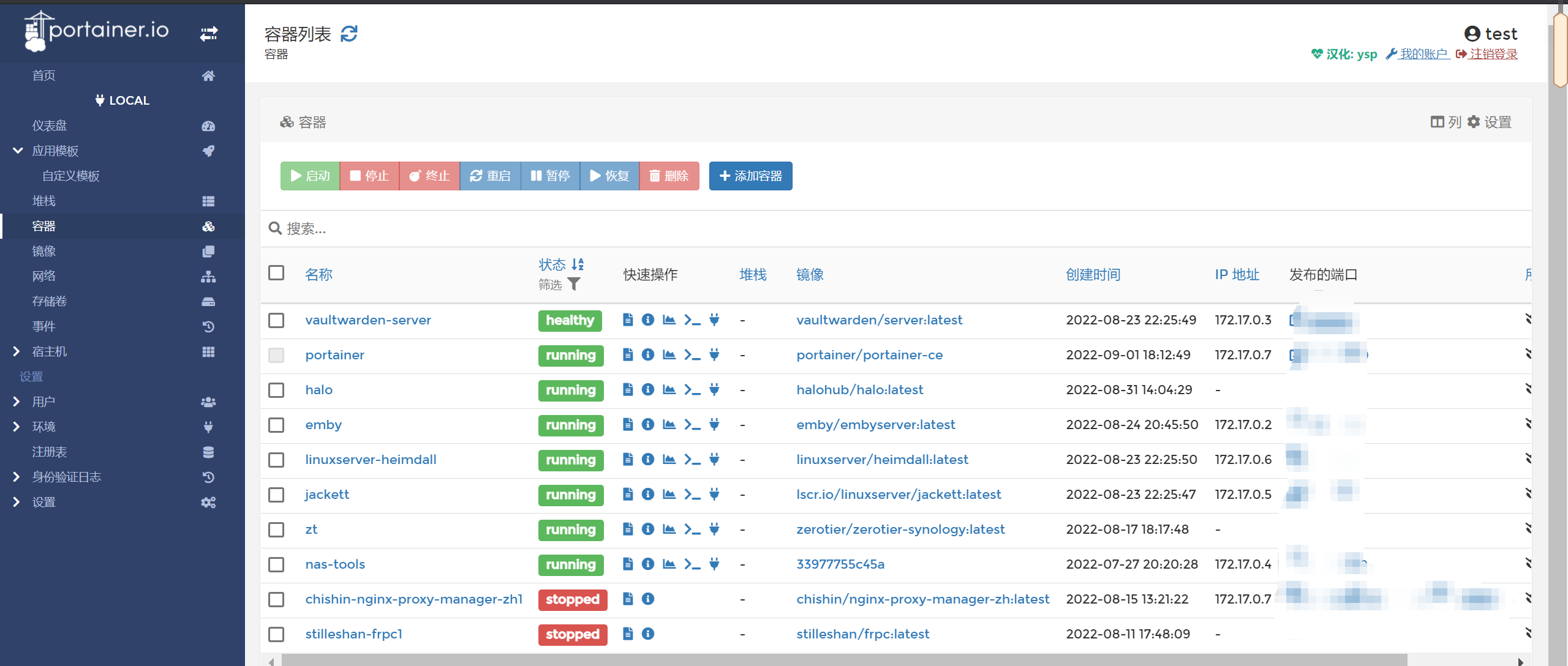This screenshot has width=1568, height=666.
Task: Click 注销登录 logout link
Action: coord(1487,54)
